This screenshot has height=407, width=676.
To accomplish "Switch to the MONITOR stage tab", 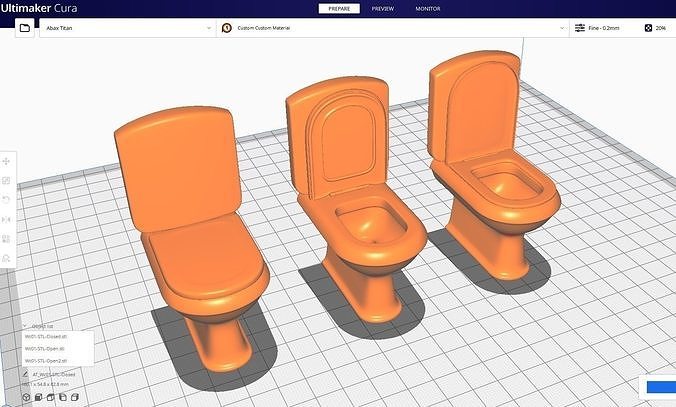I will (428, 9).
